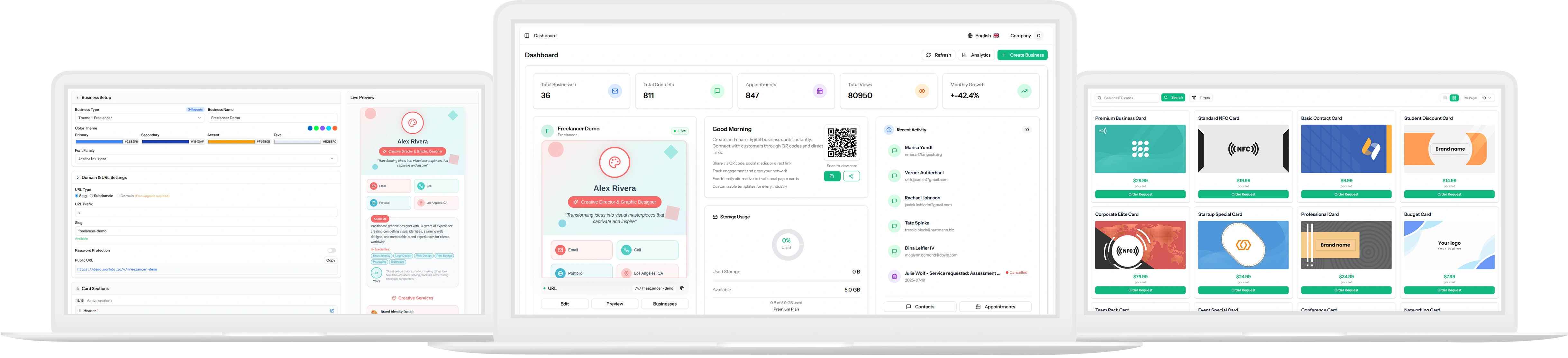Open the Startup Special Card thumbnail
The image size is (1568, 358).
coord(1243,245)
